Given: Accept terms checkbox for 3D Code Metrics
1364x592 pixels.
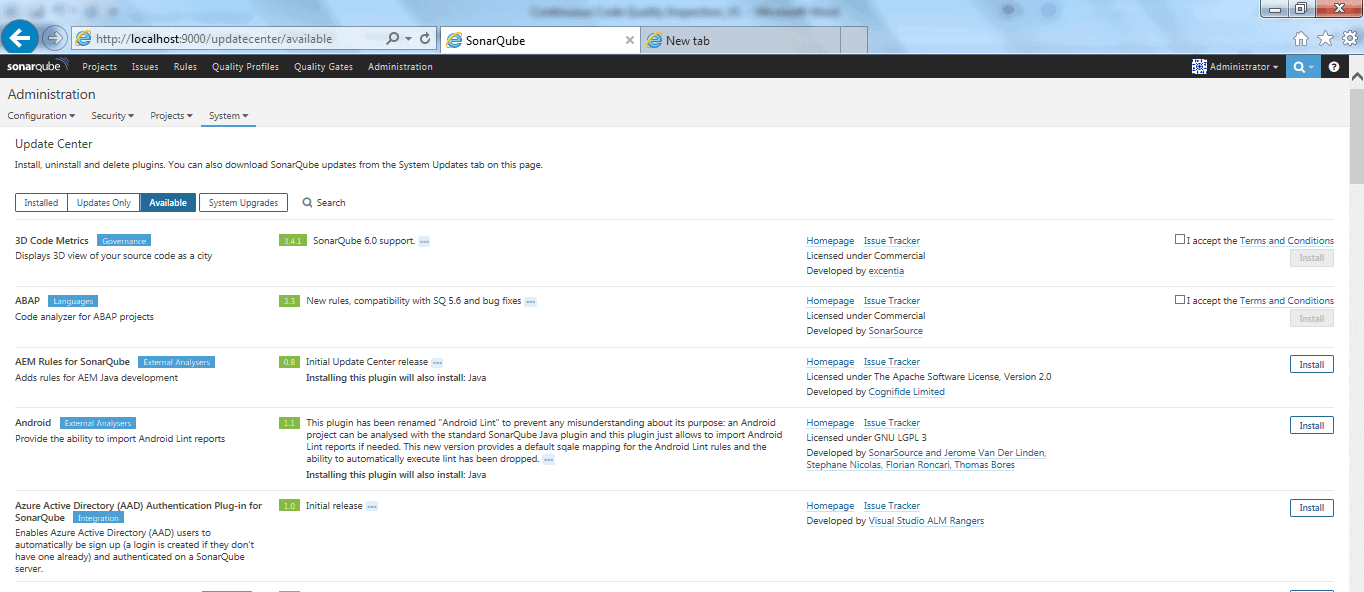Looking at the screenshot, I should point(1180,240).
